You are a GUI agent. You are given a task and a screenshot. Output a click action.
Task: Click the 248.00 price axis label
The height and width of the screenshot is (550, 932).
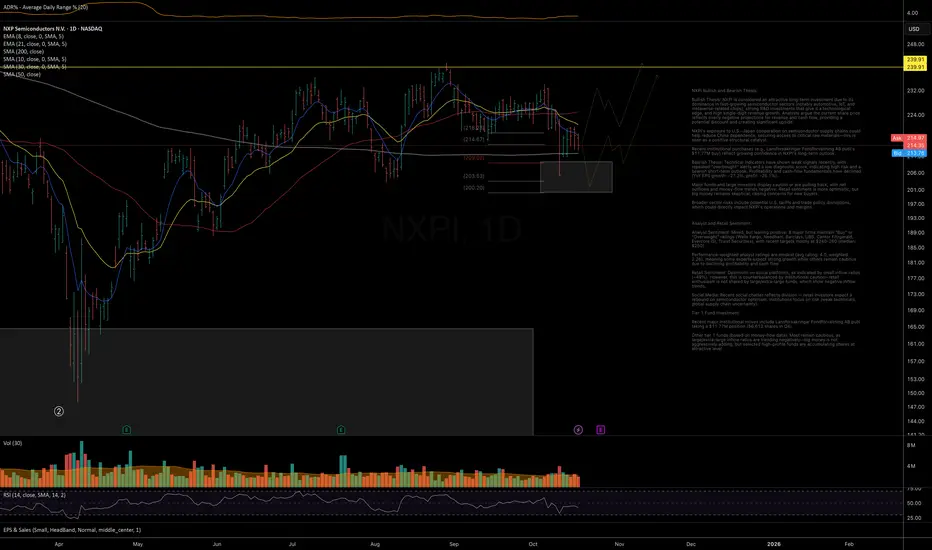click(915, 44)
